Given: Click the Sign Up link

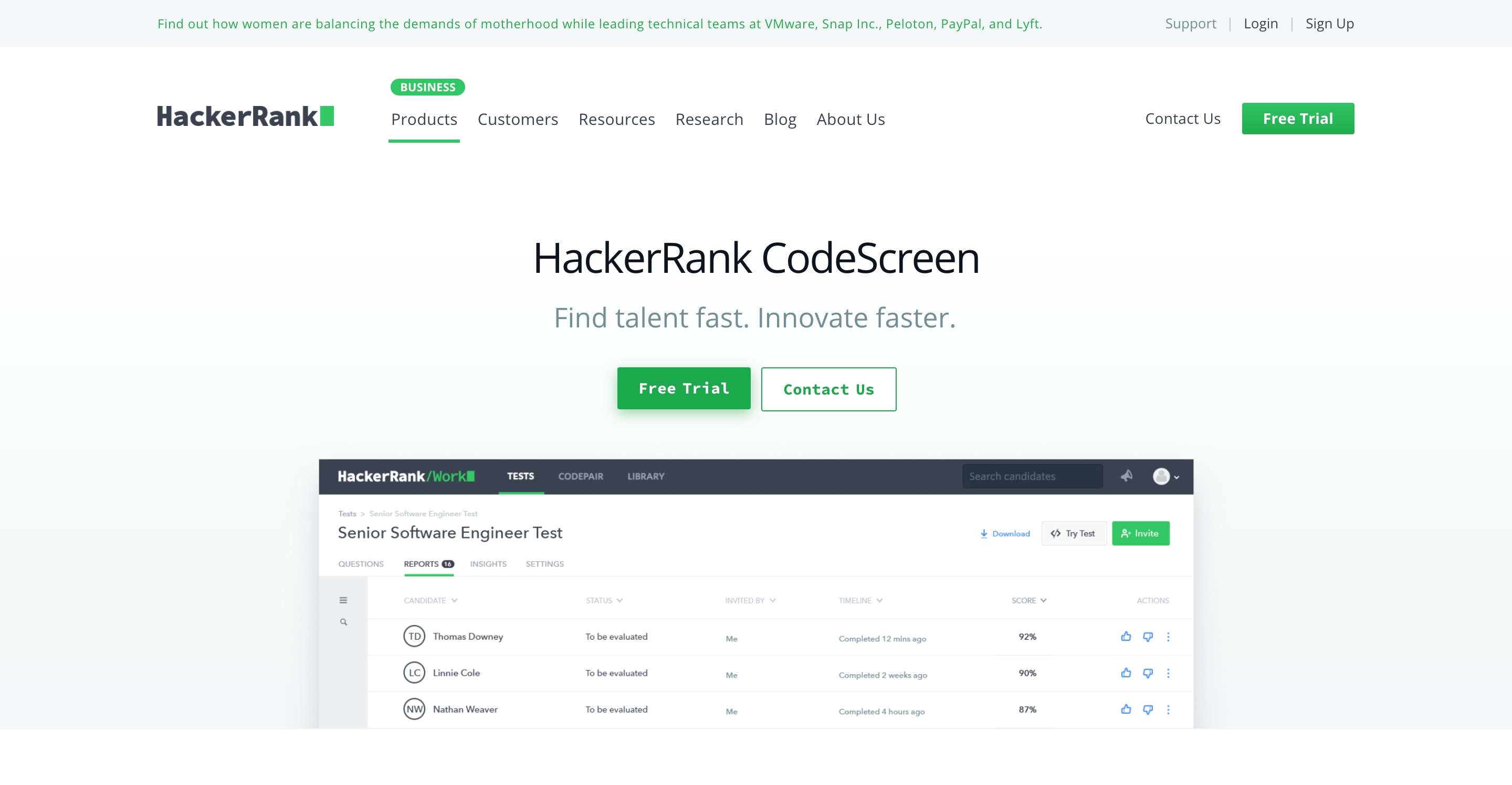Looking at the screenshot, I should 1329,24.
